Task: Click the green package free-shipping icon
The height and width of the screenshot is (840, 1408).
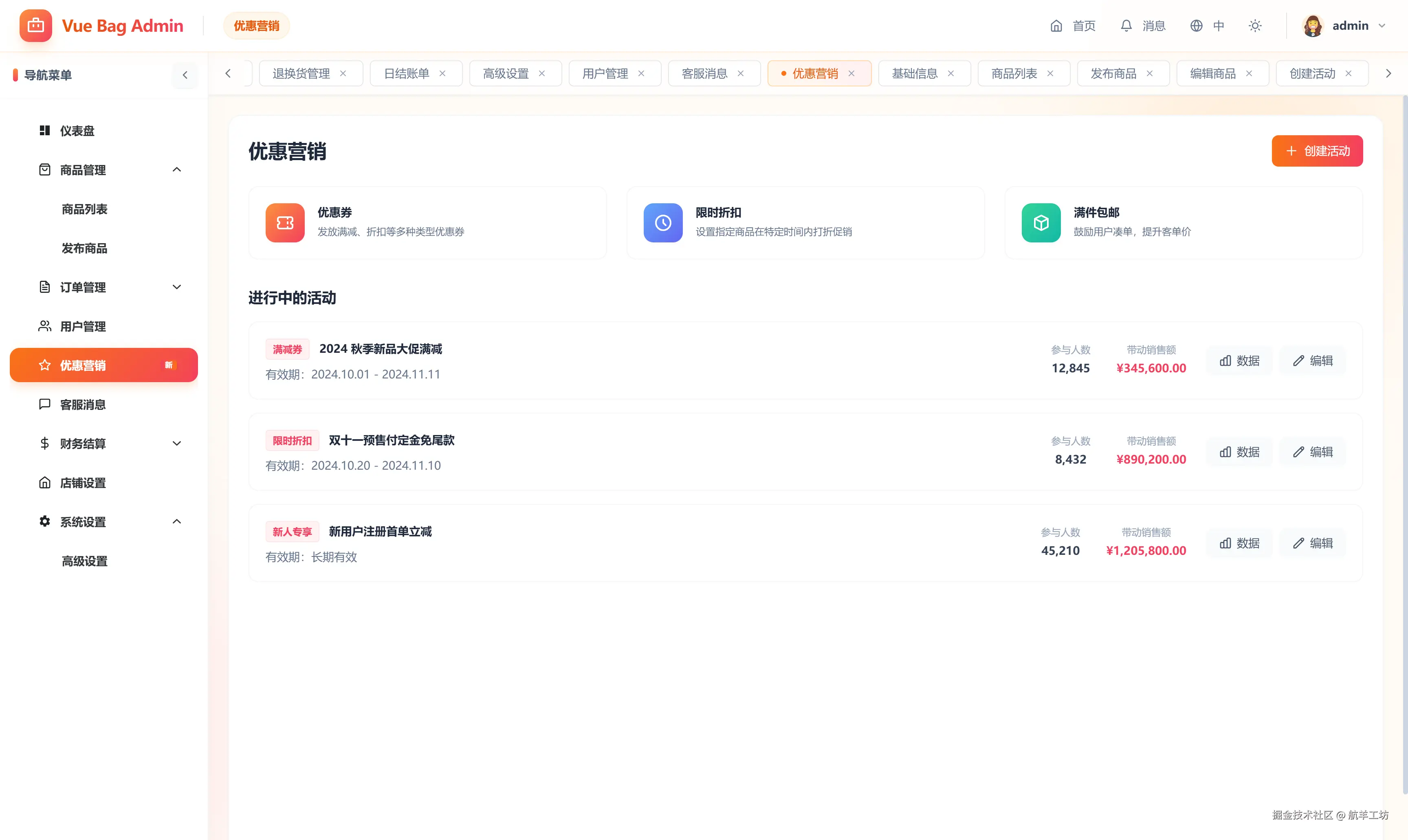Action: (1041, 222)
